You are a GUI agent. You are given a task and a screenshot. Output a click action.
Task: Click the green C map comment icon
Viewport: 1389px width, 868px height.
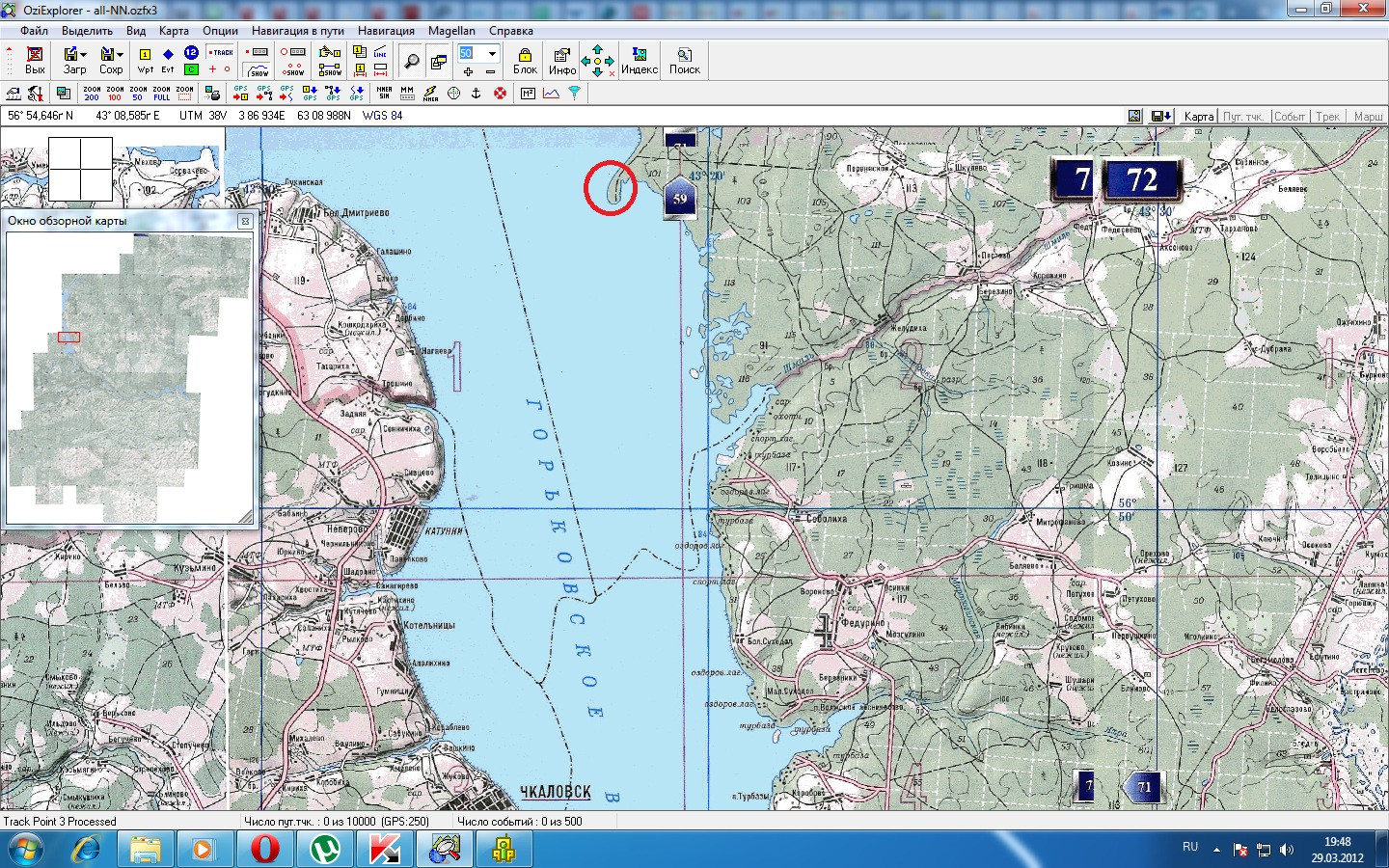click(191, 69)
